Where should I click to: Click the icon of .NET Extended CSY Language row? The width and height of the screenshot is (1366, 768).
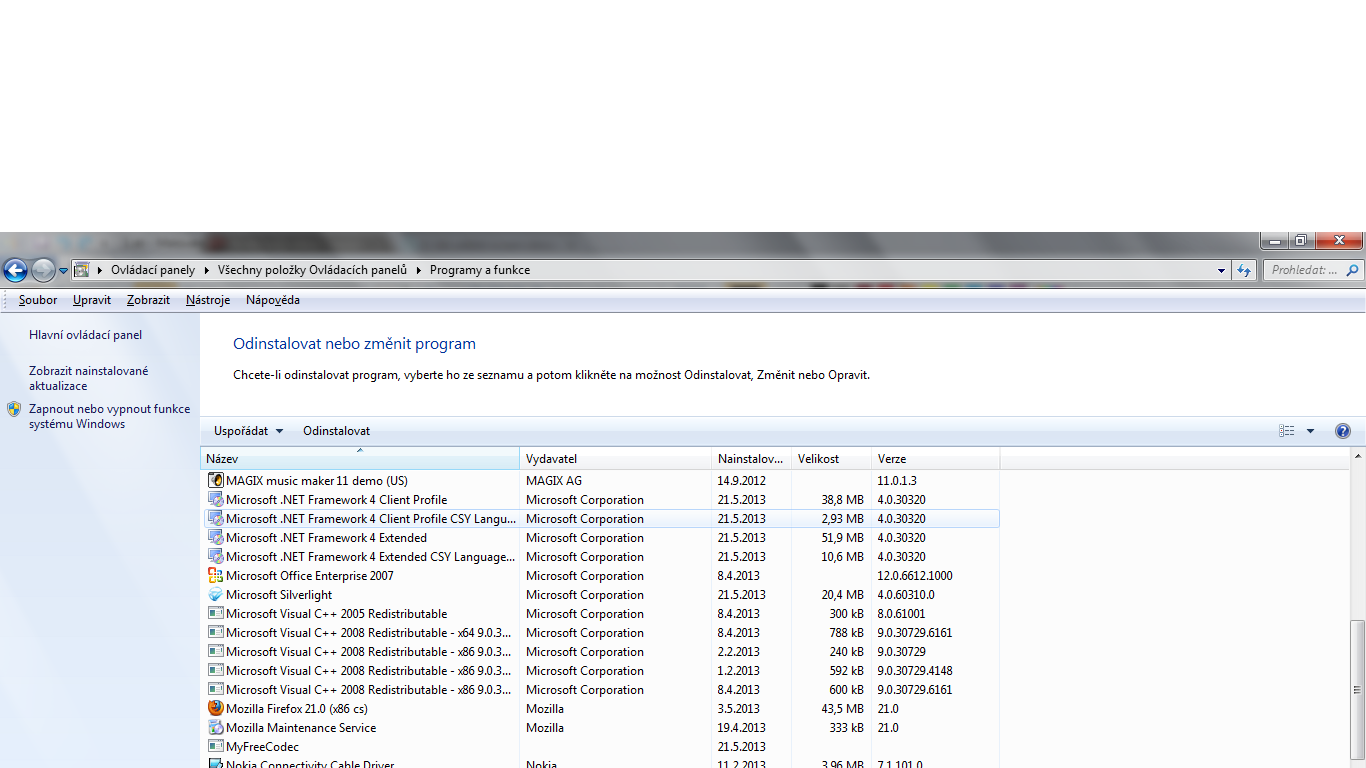click(x=215, y=557)
